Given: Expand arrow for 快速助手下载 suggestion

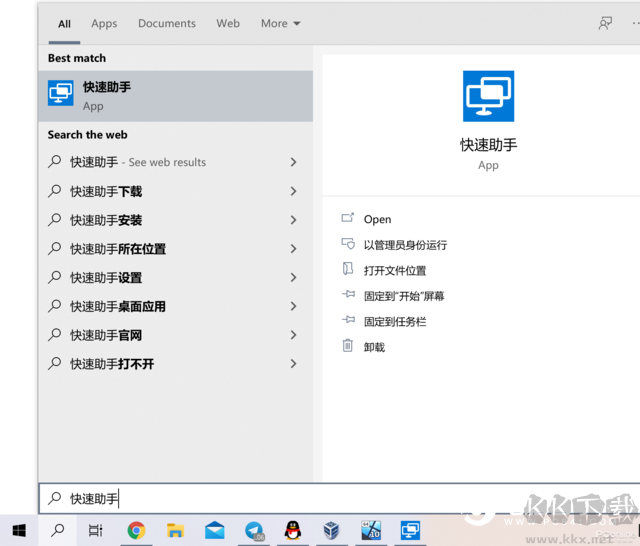Looking at the screenshot, I should coord(293,191).
